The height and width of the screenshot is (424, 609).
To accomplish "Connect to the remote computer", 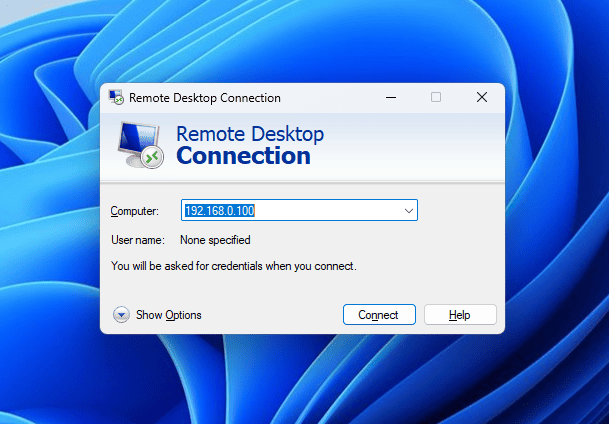I will (x=379, y=315).
